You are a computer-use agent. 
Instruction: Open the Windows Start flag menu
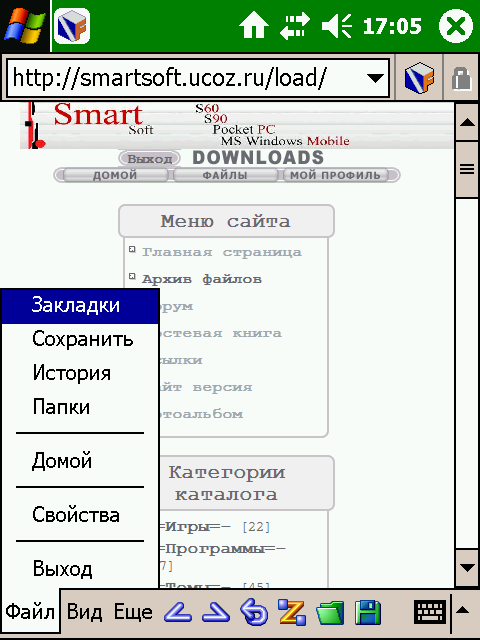click(25, 26)
